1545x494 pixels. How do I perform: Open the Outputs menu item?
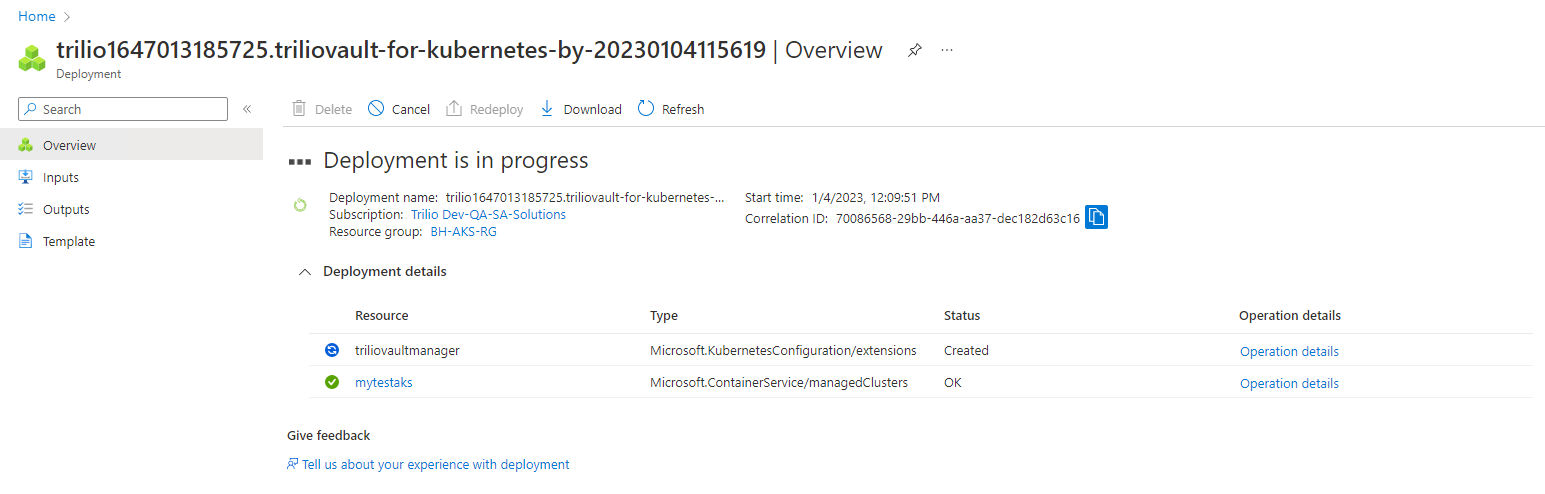tap(66, 209)
